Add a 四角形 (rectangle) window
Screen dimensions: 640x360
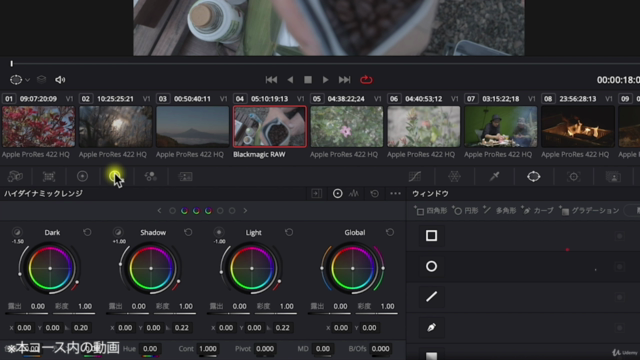431,211
